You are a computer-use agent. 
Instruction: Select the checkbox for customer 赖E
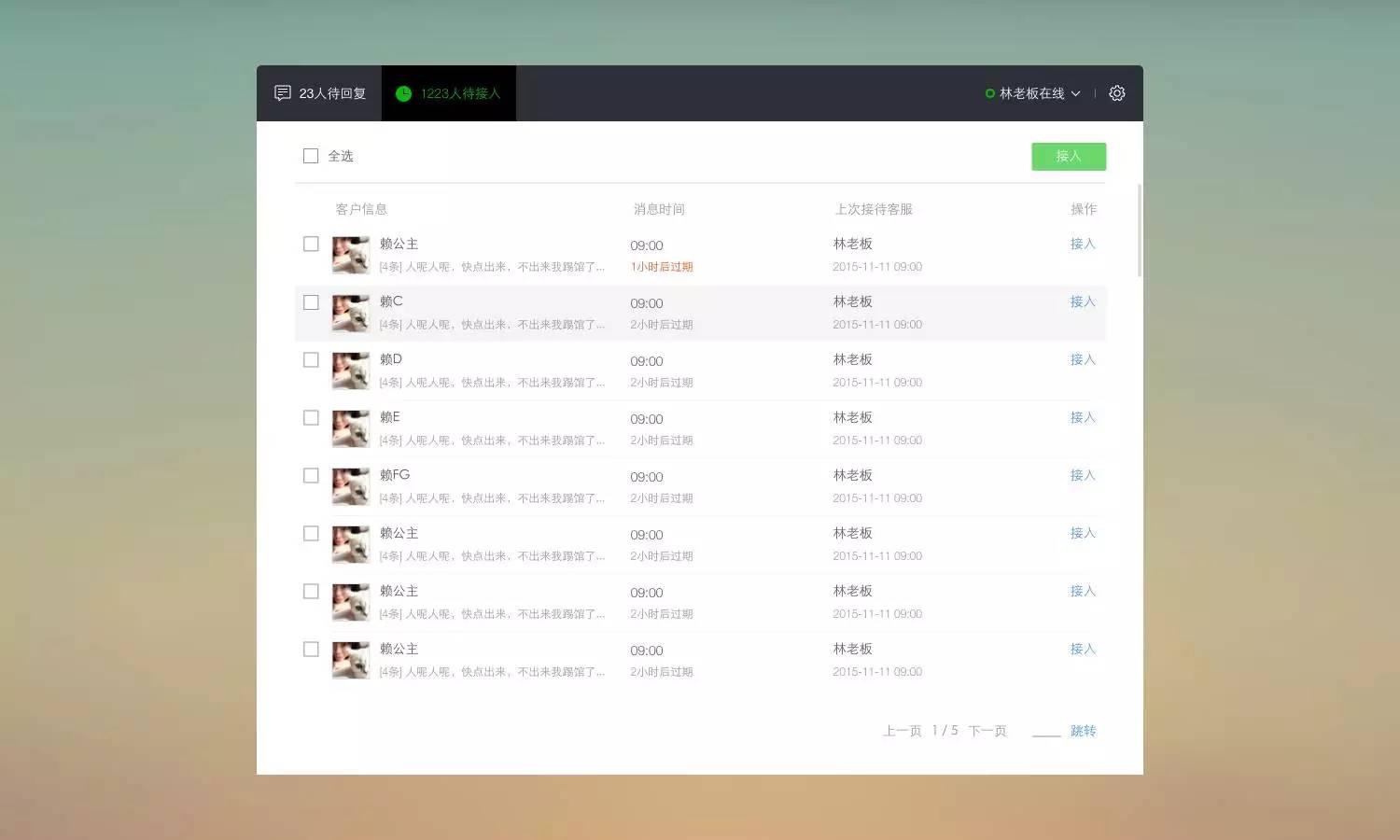coord(311,418)
